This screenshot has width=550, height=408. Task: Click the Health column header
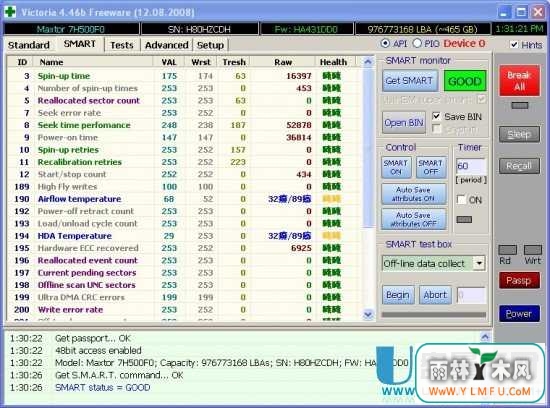pyautogui.click(x=334, y=62)
